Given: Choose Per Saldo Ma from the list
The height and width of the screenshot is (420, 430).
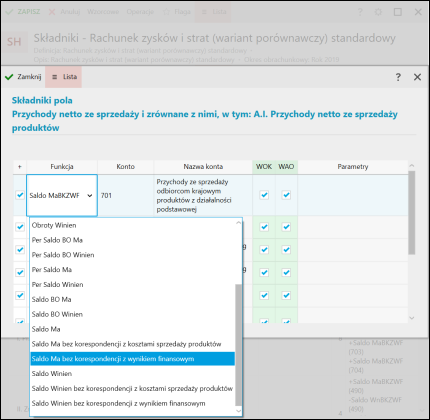Looking at the screenshot, I should 133,270.
